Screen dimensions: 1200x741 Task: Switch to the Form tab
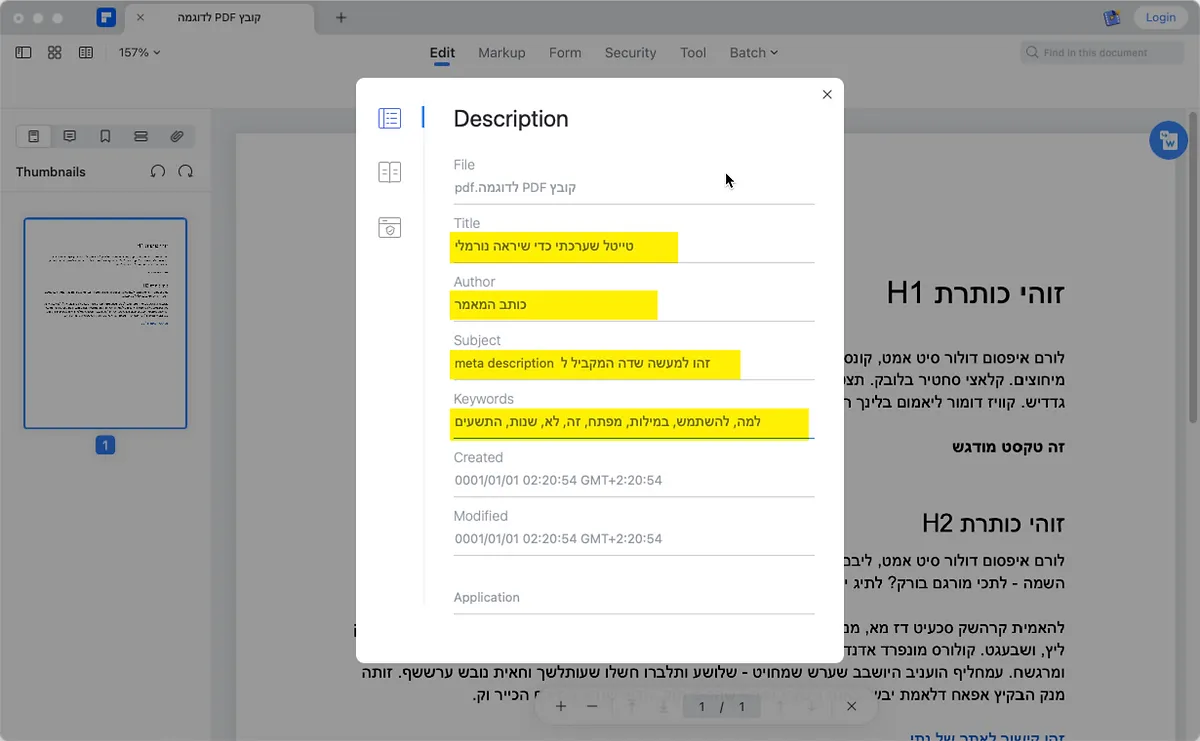(565, 52)
